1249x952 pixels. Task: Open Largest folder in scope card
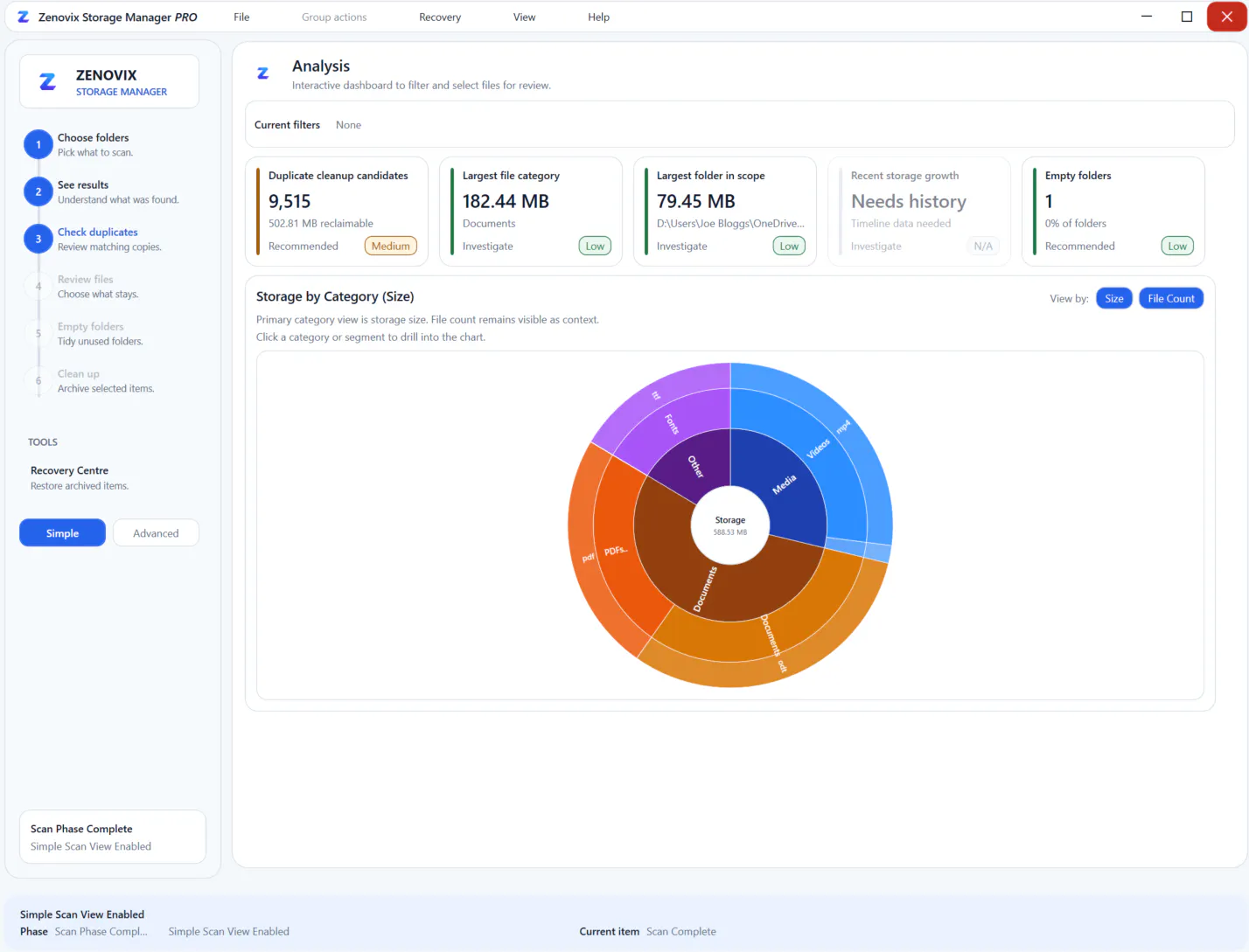(x=726, y=212)
